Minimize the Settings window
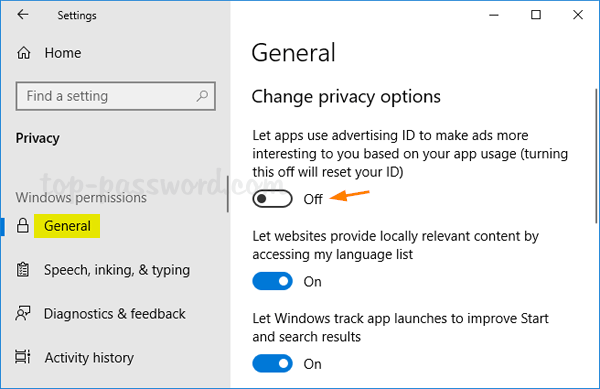This screenshot has height=389, width=600. [x=494, y=15]
